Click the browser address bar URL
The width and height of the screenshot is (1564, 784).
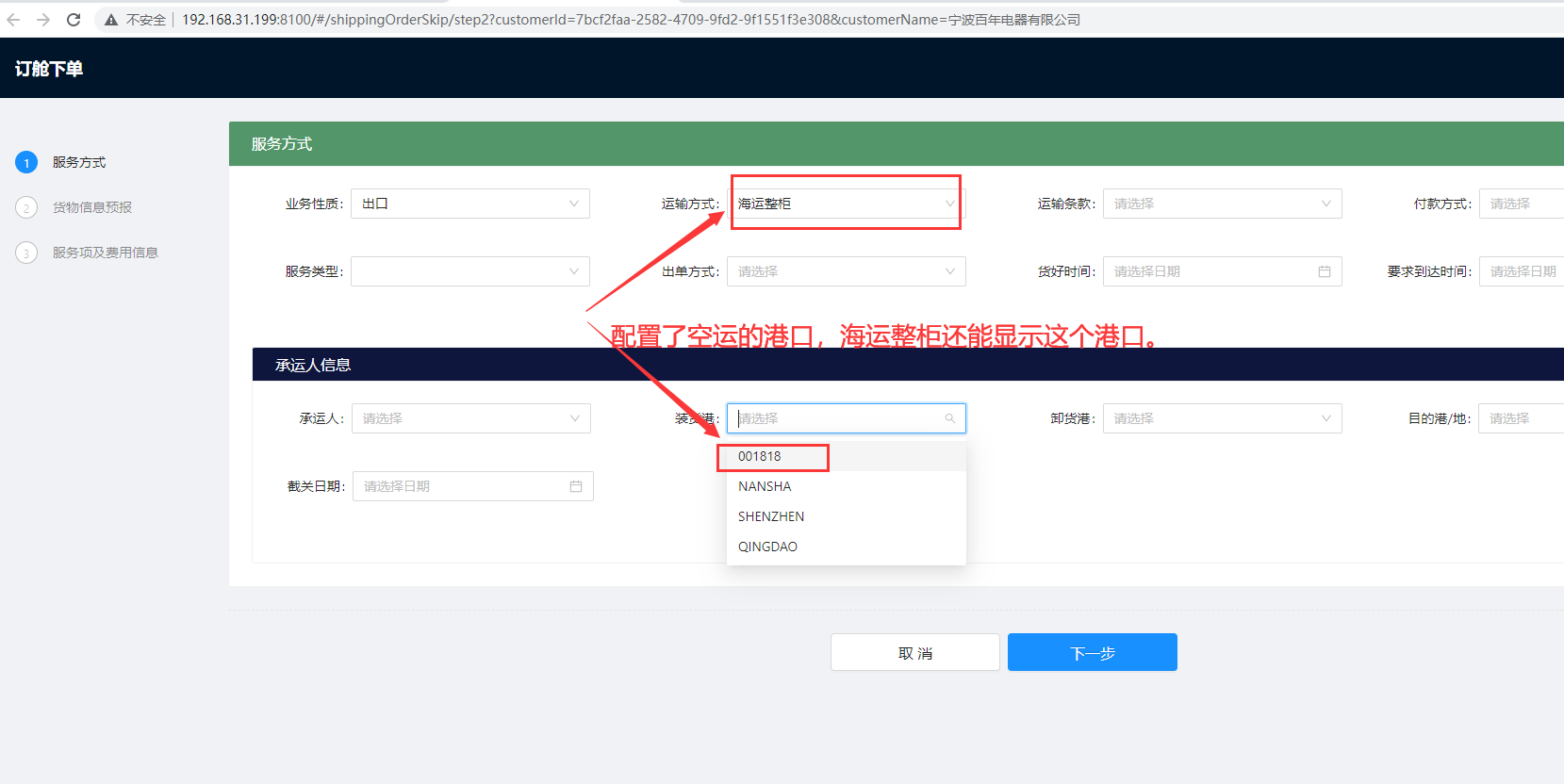630,20
